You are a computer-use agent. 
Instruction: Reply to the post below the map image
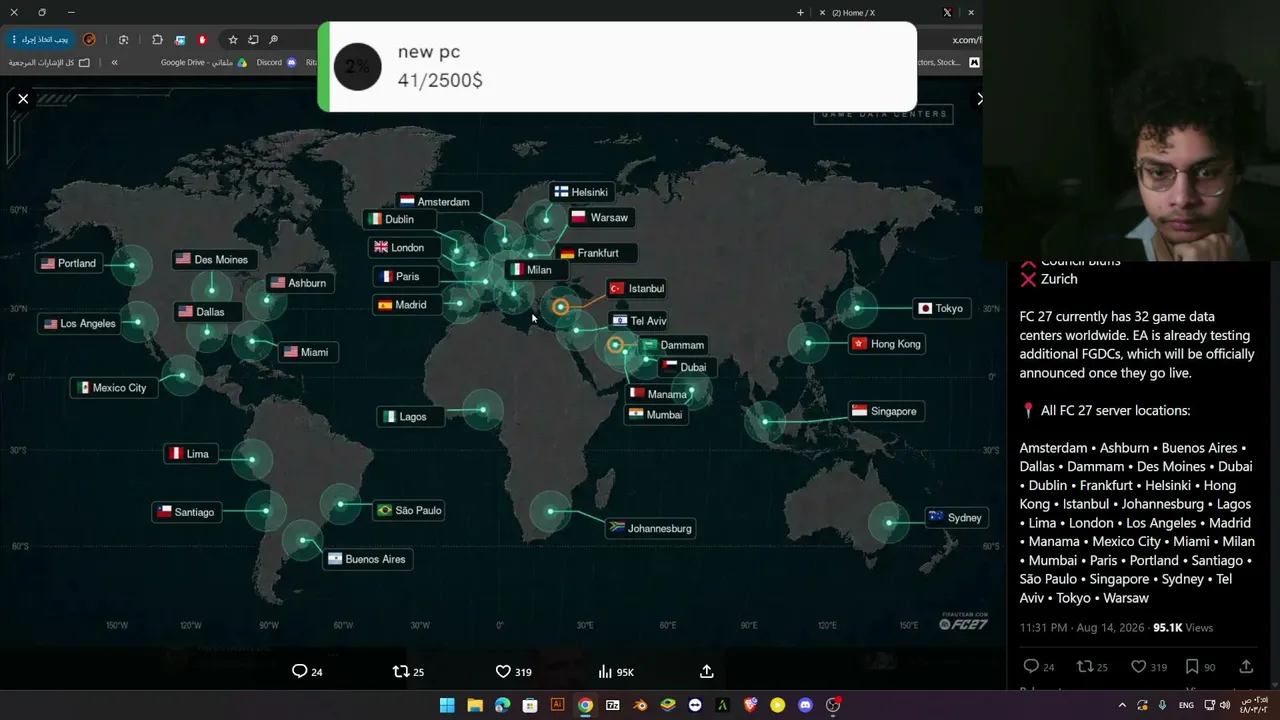pos(307,671)
